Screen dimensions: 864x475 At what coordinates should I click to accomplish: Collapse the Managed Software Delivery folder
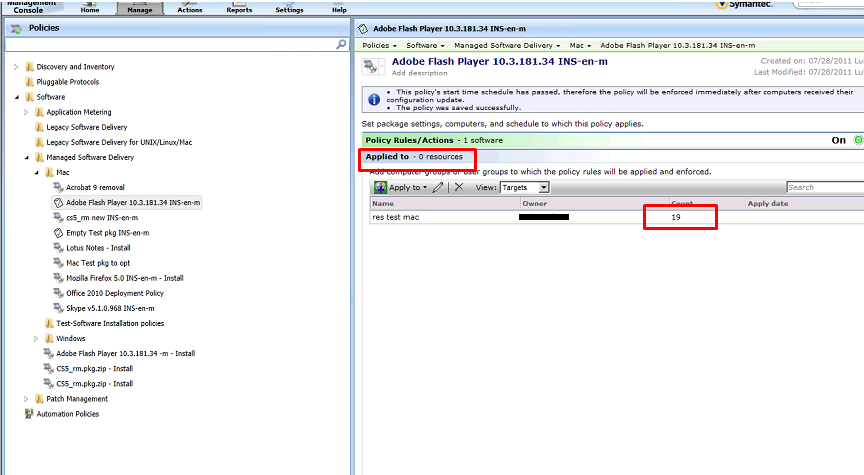click(26, 158)
